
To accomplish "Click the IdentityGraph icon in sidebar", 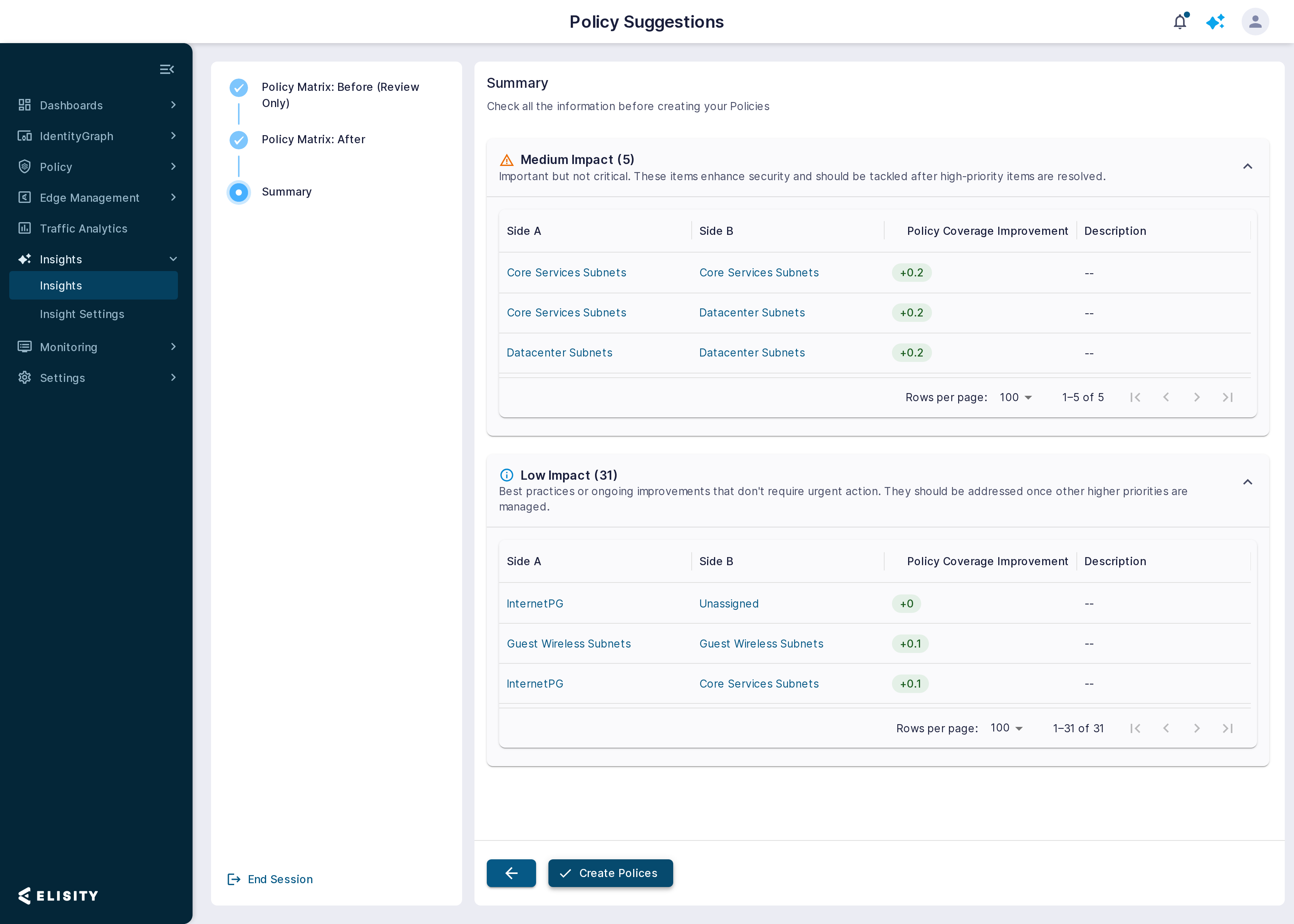I will 25,136.
